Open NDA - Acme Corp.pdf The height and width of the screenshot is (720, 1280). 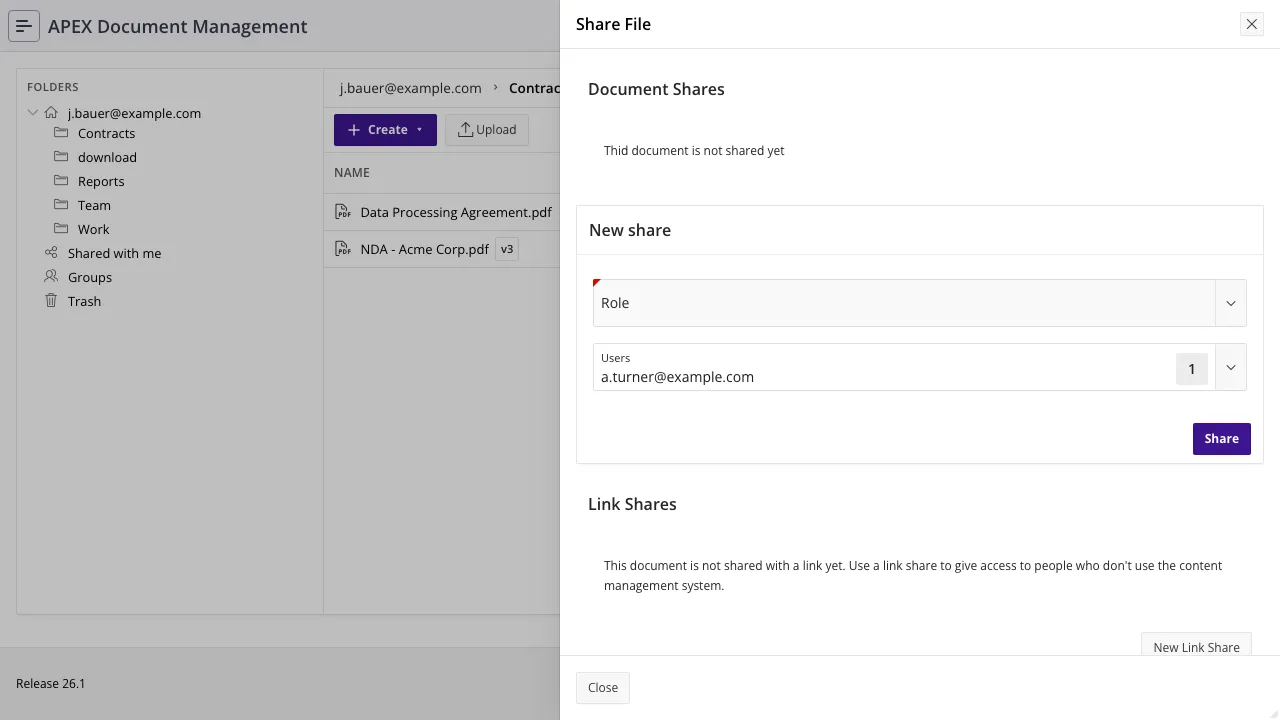424,249
